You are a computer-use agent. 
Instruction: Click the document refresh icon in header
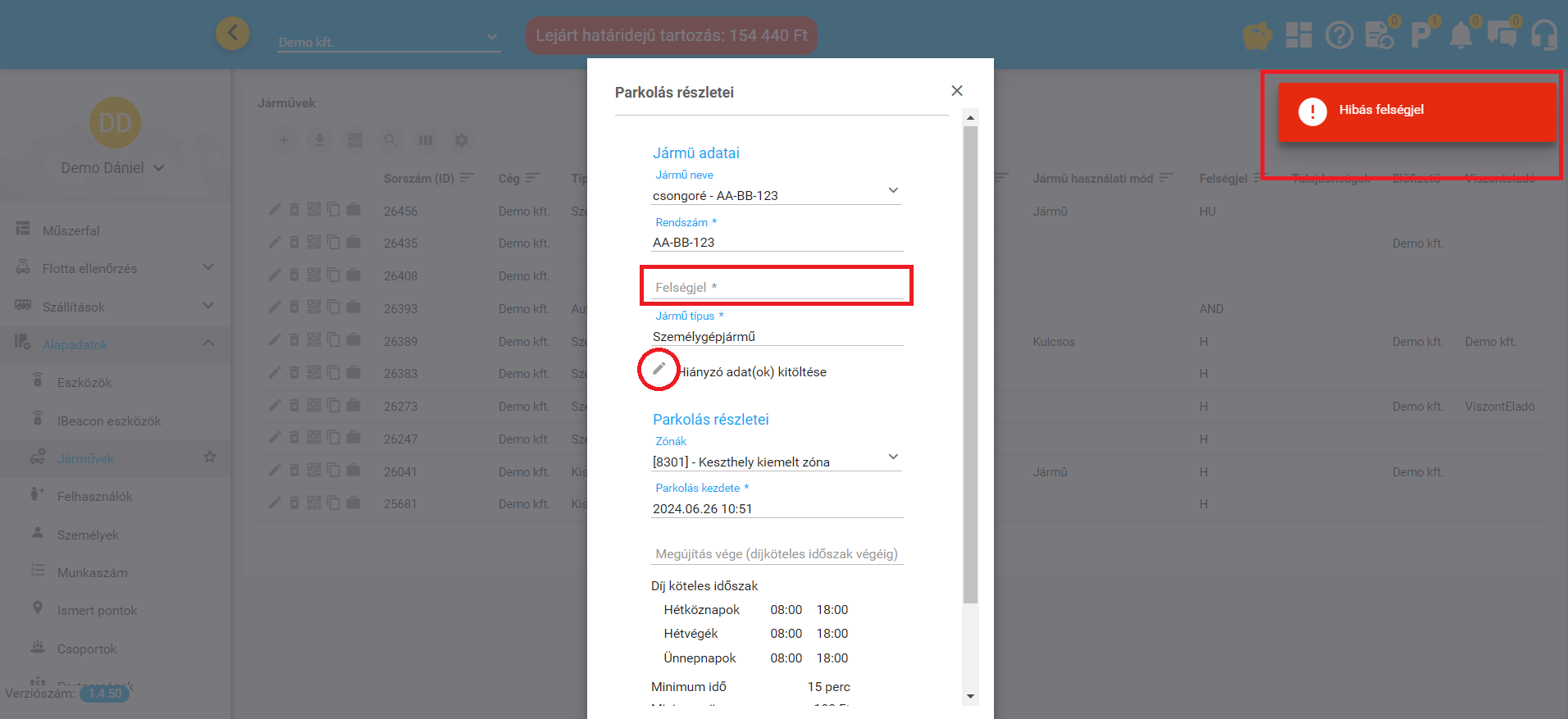[x=1379, y=35]
